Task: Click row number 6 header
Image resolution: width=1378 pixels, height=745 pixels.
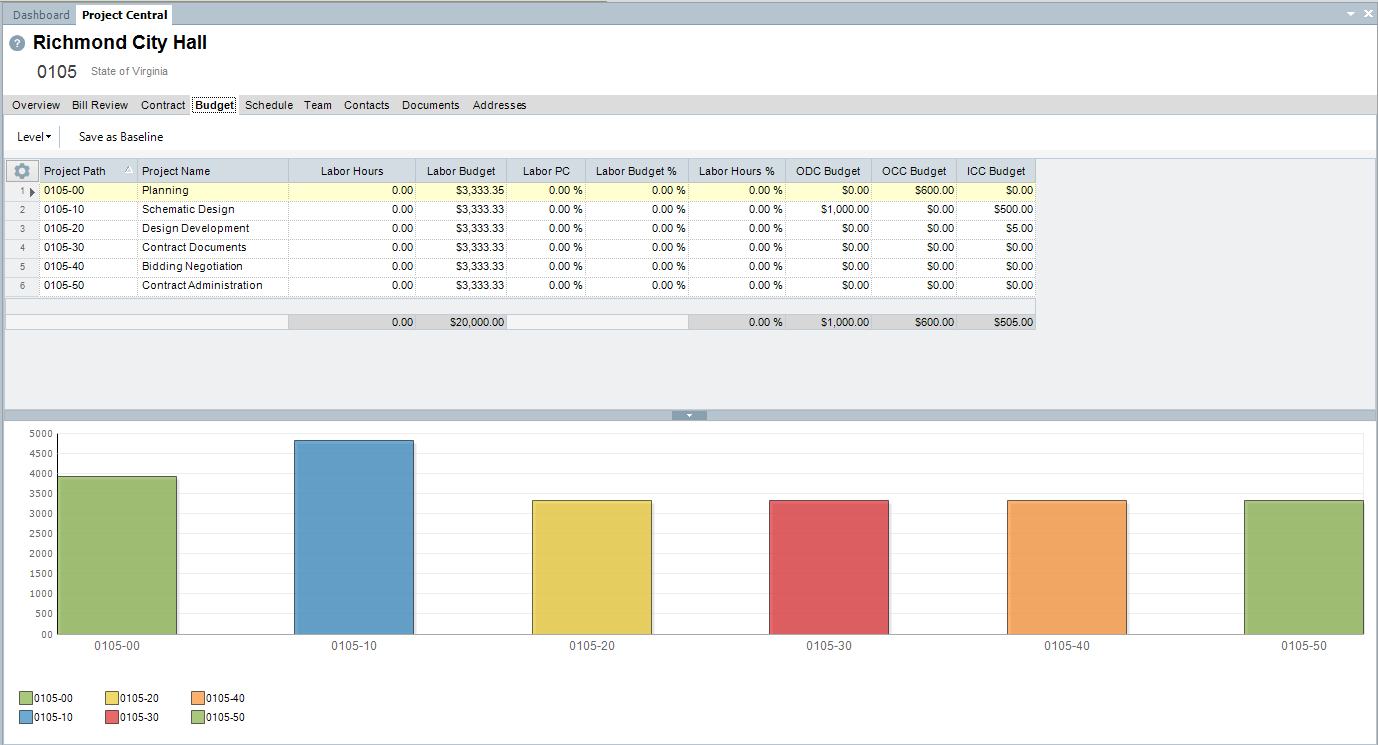Action: coord(22,286)
